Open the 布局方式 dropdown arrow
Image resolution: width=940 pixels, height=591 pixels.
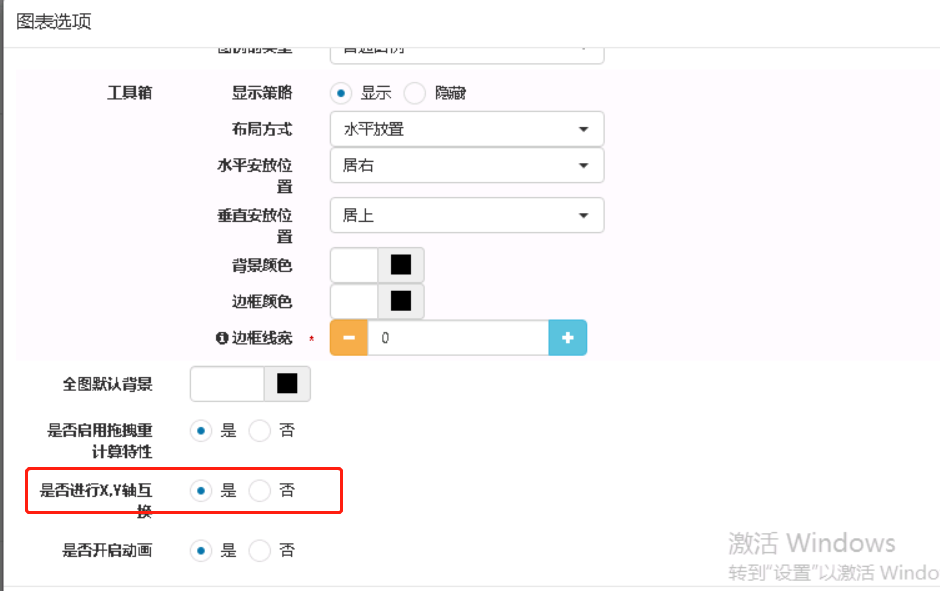(x=587, y=128)
